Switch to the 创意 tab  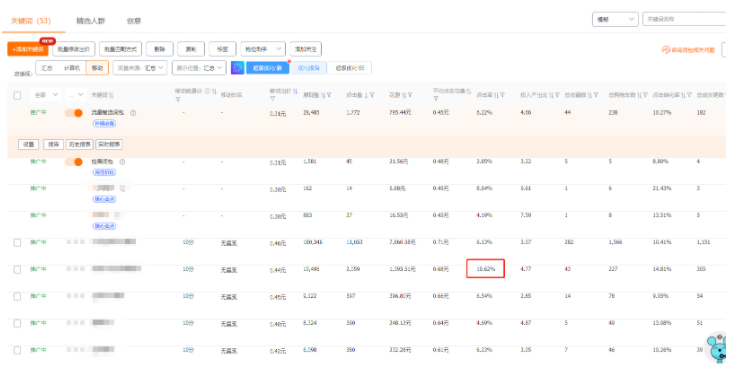(134, 21)
